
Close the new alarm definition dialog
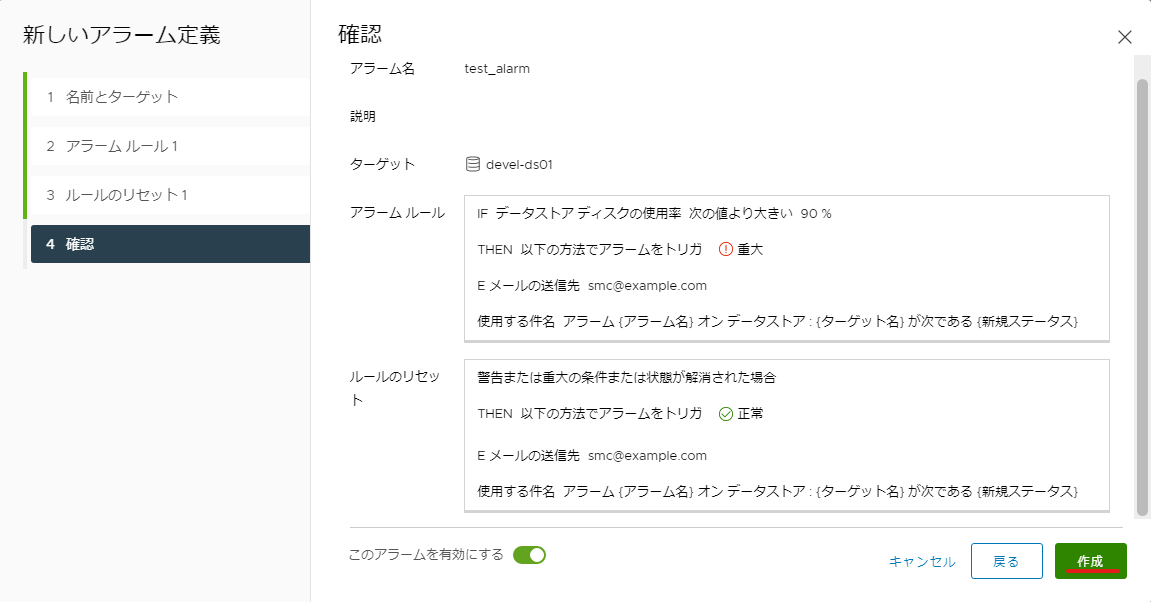point(1125,37)
